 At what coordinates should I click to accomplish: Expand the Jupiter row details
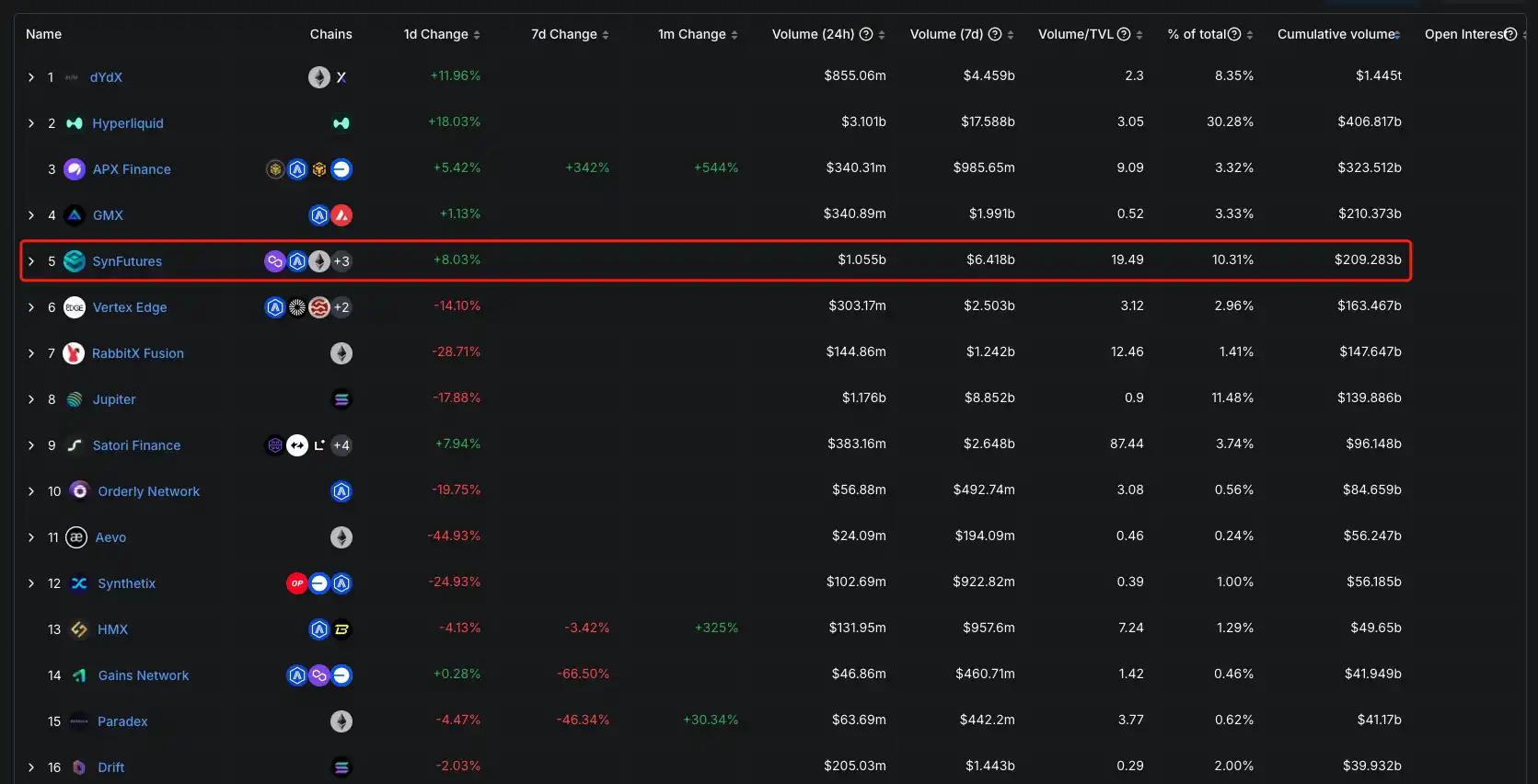31,399
